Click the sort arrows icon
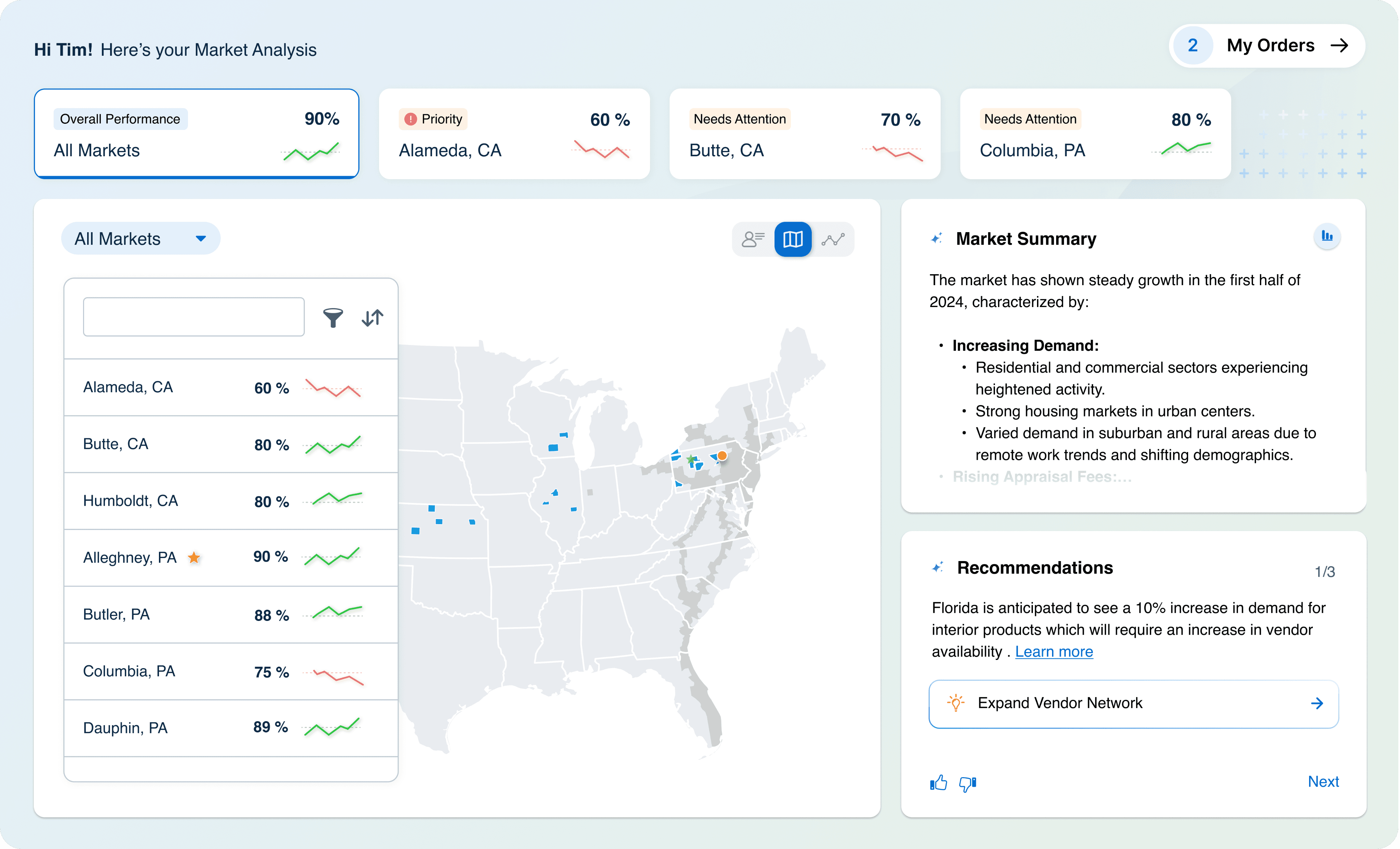The height and width of the screenshot is (849, 1400). click(372, 318)
